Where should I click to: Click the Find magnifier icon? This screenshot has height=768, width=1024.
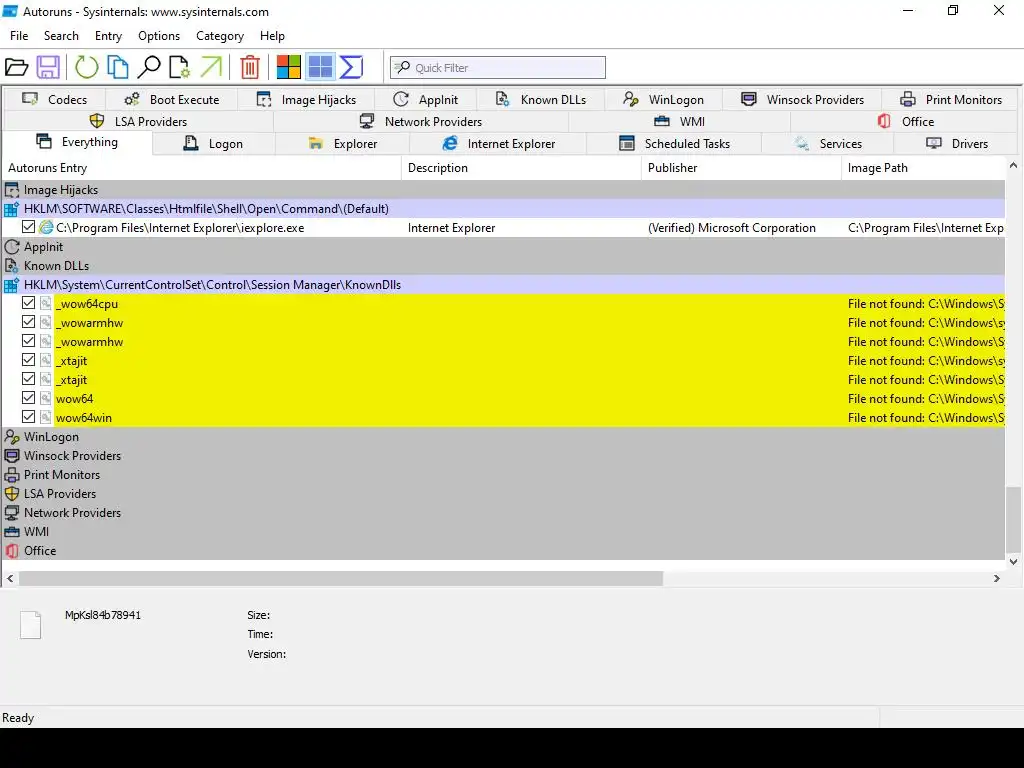coord(150,67)
